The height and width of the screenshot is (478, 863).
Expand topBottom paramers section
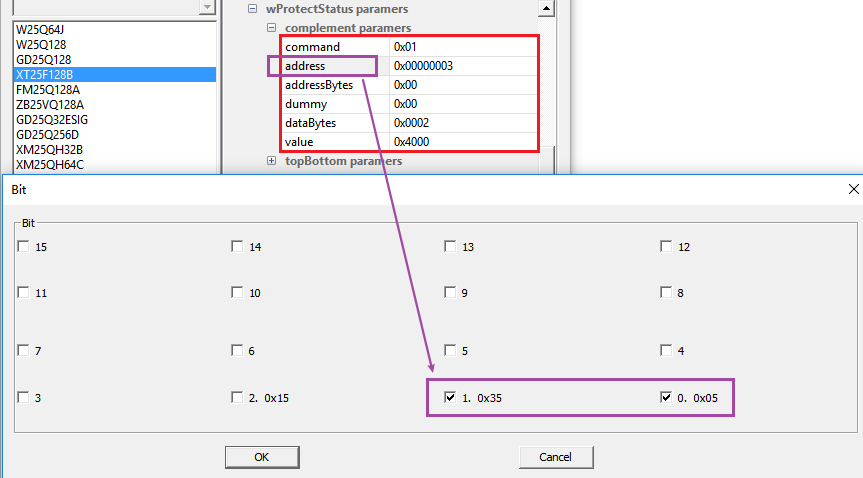(271, 161)
